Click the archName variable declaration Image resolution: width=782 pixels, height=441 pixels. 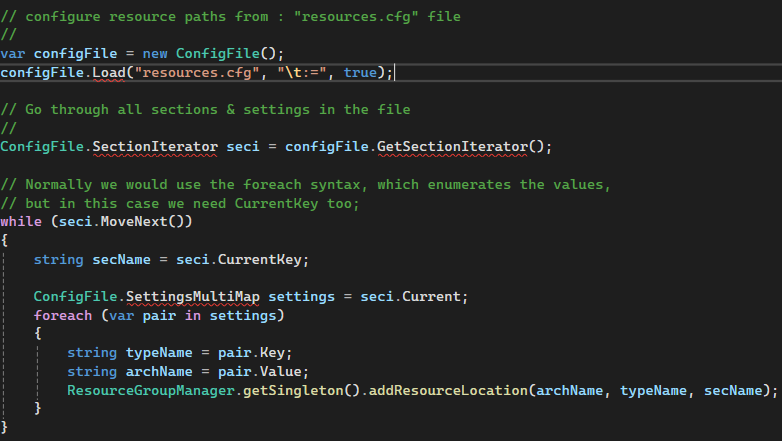coord(159,372)
